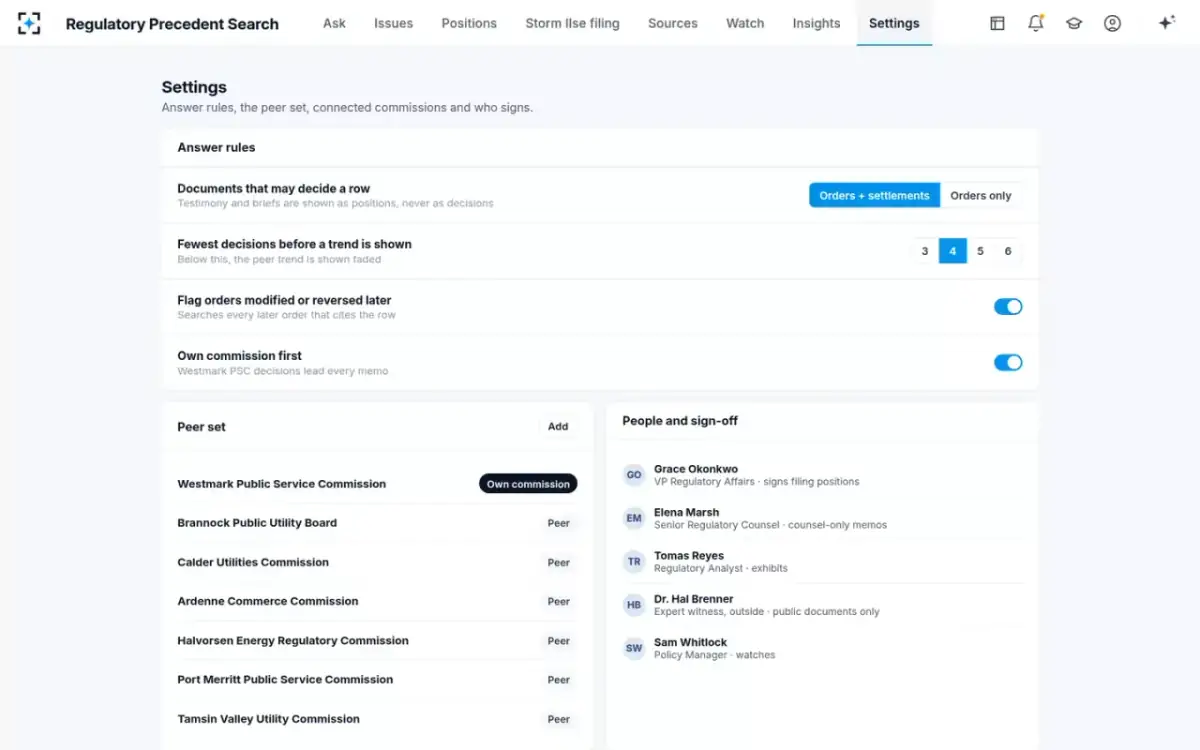Click the People and sign-off heading
Viewport: 1200px width, 750px height.
pos(680,421)
